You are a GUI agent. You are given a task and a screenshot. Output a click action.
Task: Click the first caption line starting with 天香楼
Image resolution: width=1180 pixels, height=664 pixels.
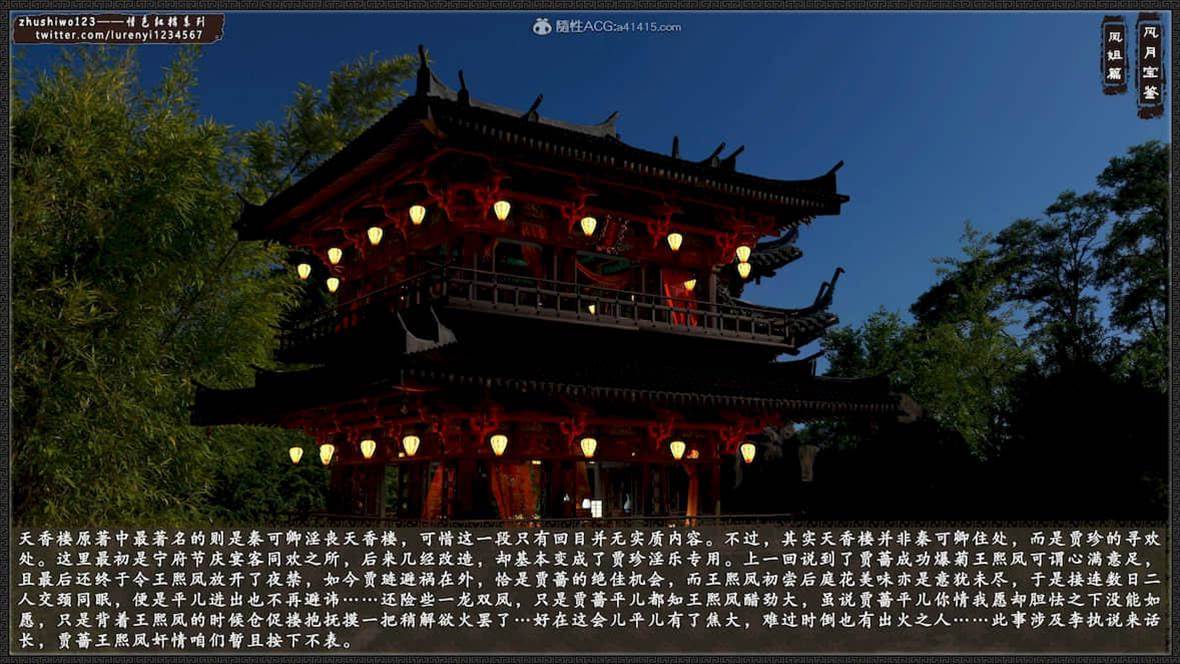click(x=590, y=539)
